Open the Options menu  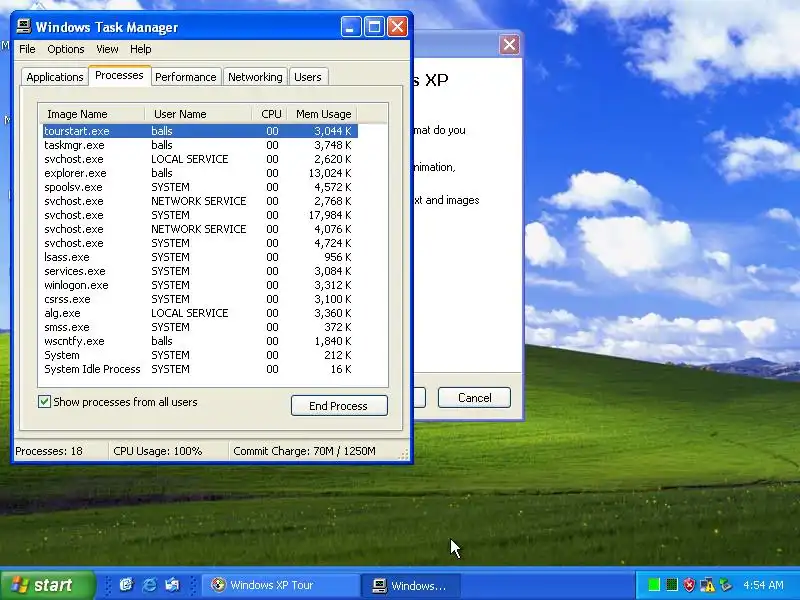66,49
